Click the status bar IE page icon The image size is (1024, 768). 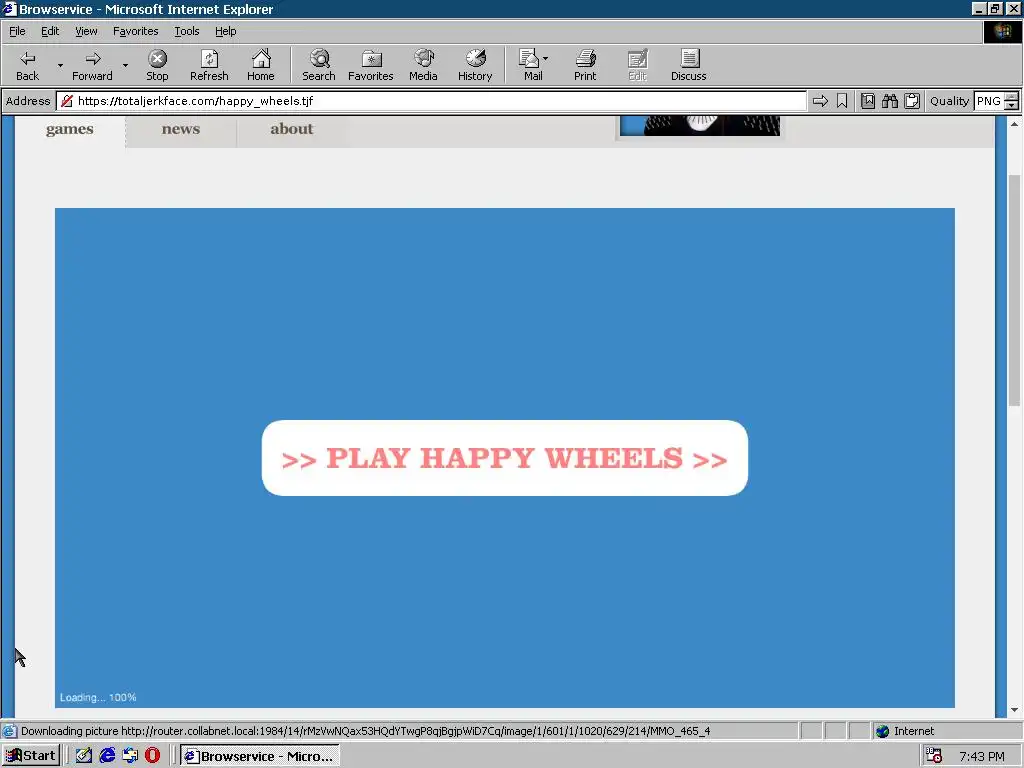[x=9, y=731]
